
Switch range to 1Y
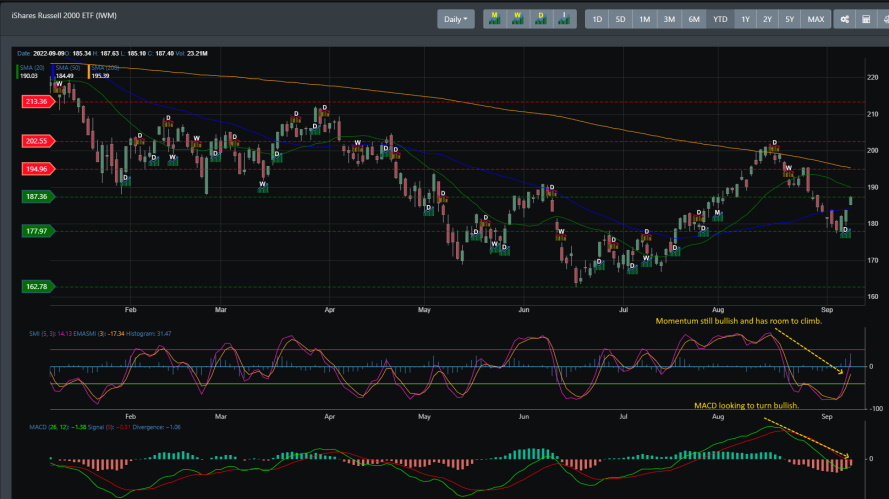(746, 19)
